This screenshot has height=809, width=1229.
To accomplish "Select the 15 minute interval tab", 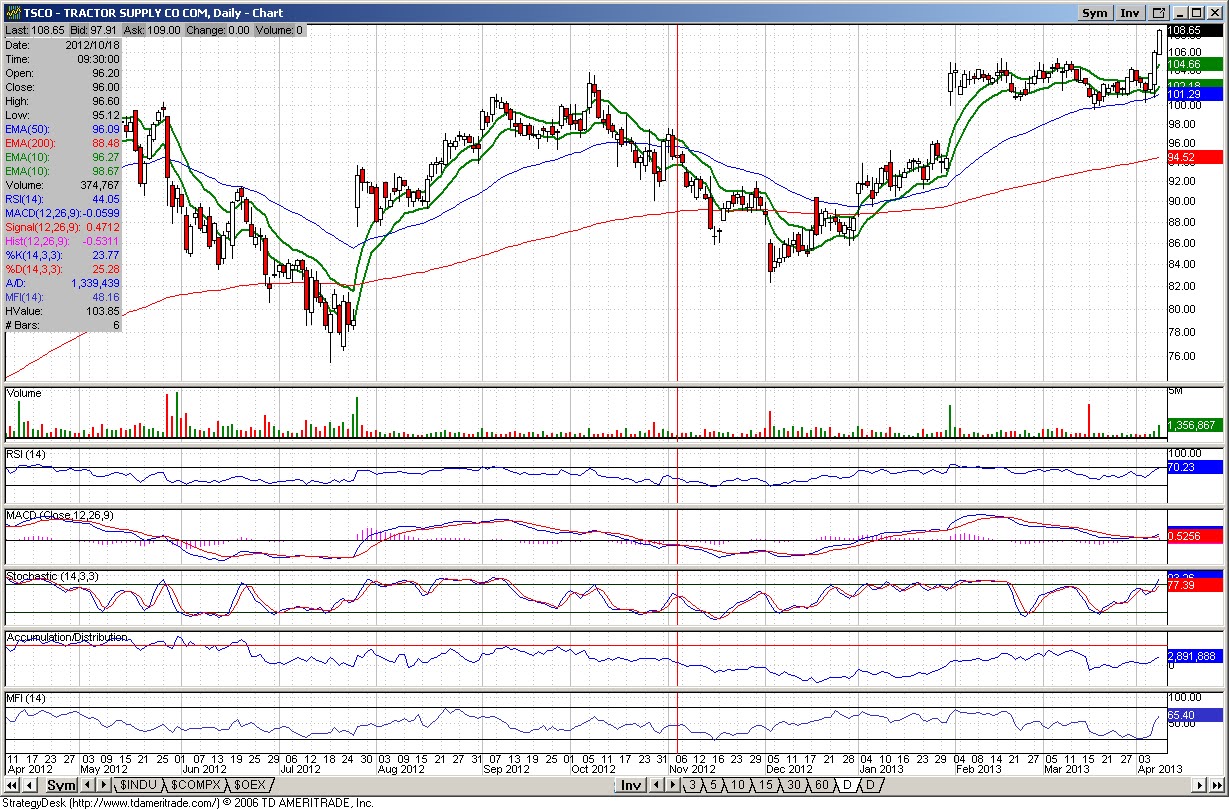I will 765,785.
